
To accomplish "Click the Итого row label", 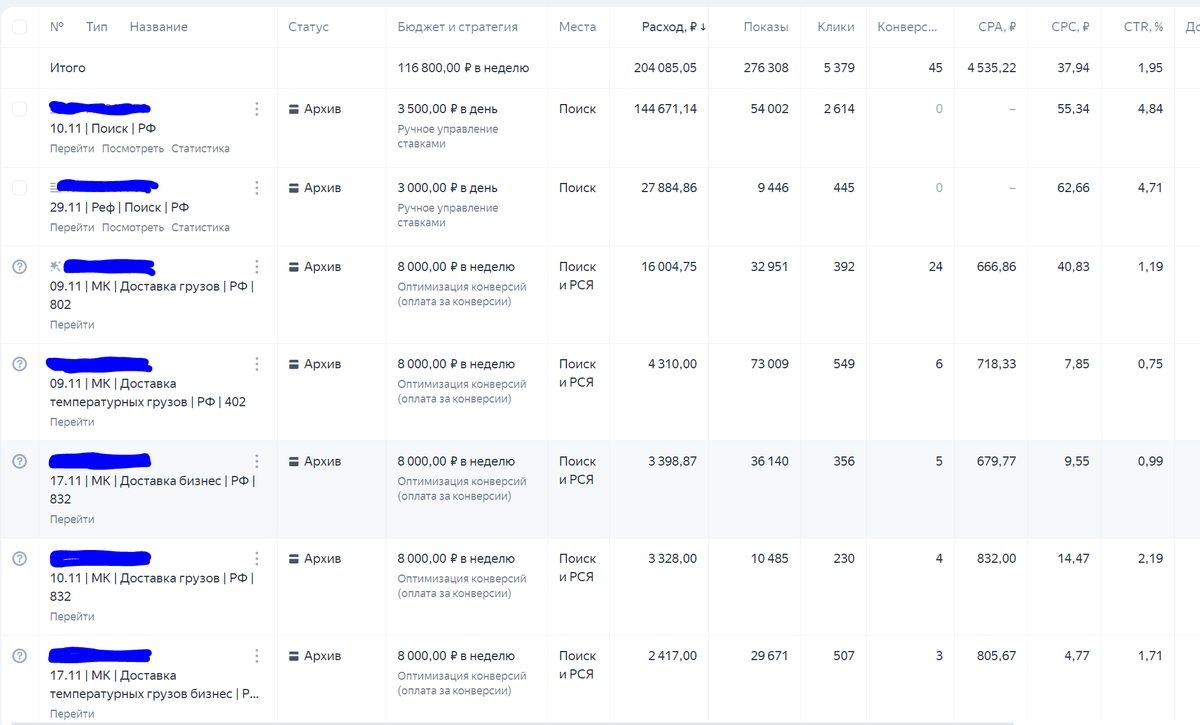I will [68, 68].
